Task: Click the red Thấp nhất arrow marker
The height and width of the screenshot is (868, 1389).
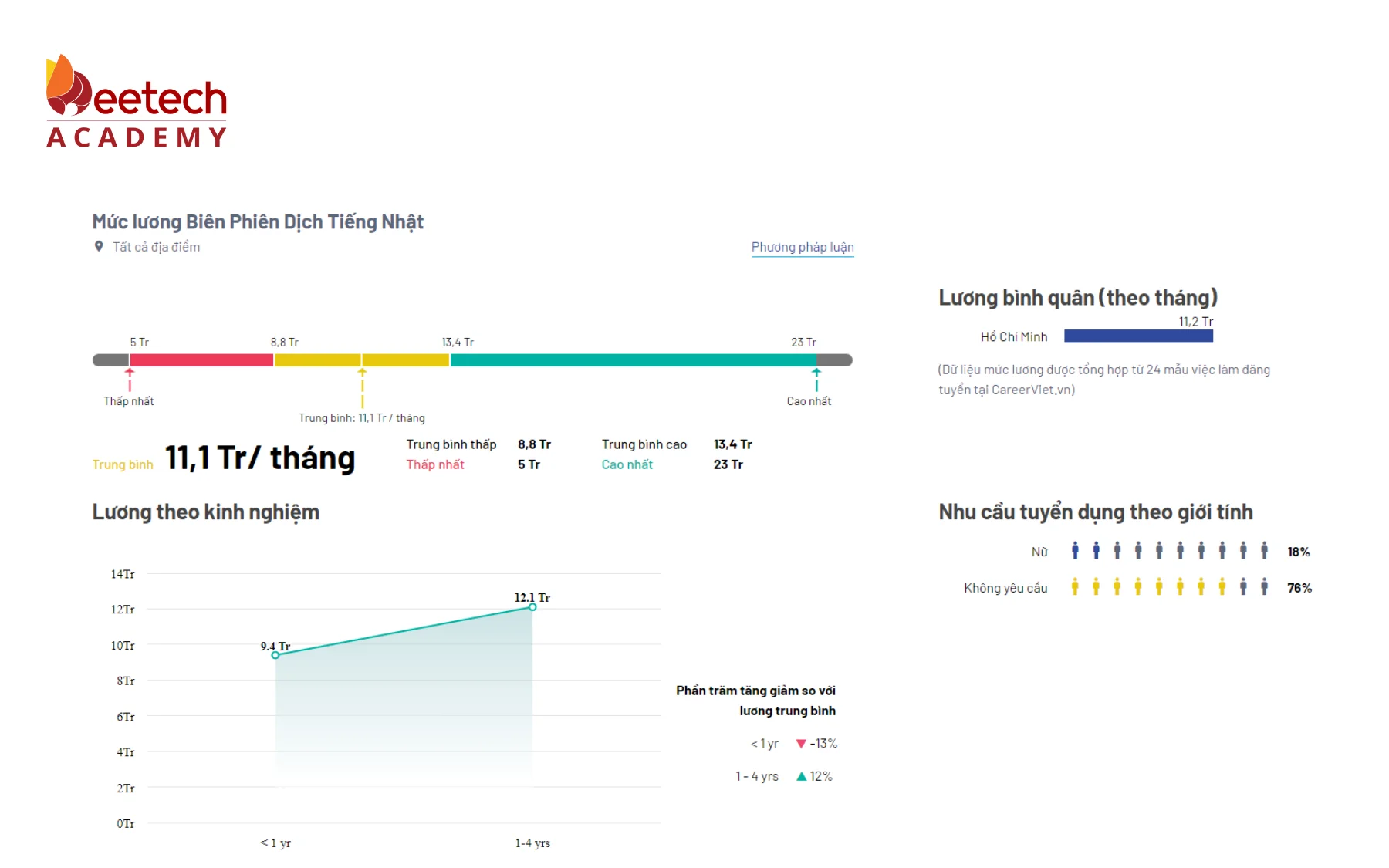Action: tap(130, 379)
